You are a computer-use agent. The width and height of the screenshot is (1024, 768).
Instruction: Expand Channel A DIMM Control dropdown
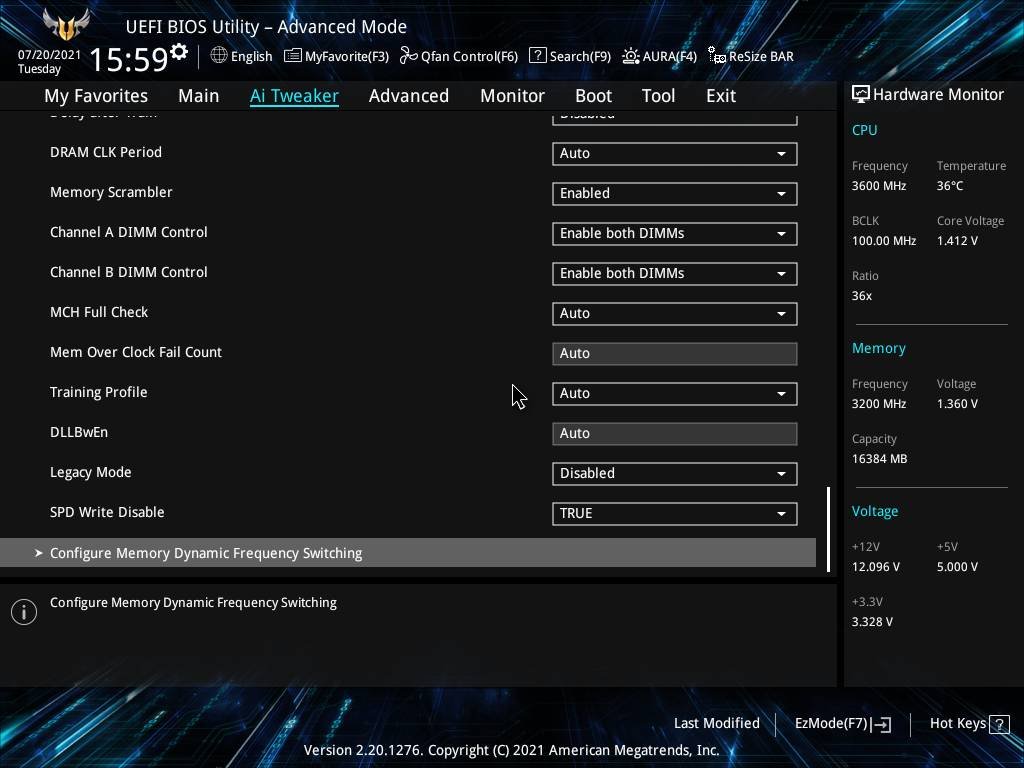pyautogui.click(x=674, y=233)
